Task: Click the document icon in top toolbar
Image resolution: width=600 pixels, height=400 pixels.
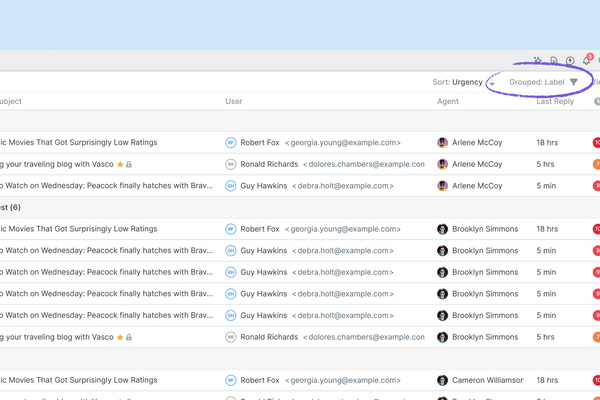Action: [x=554, y=61]
